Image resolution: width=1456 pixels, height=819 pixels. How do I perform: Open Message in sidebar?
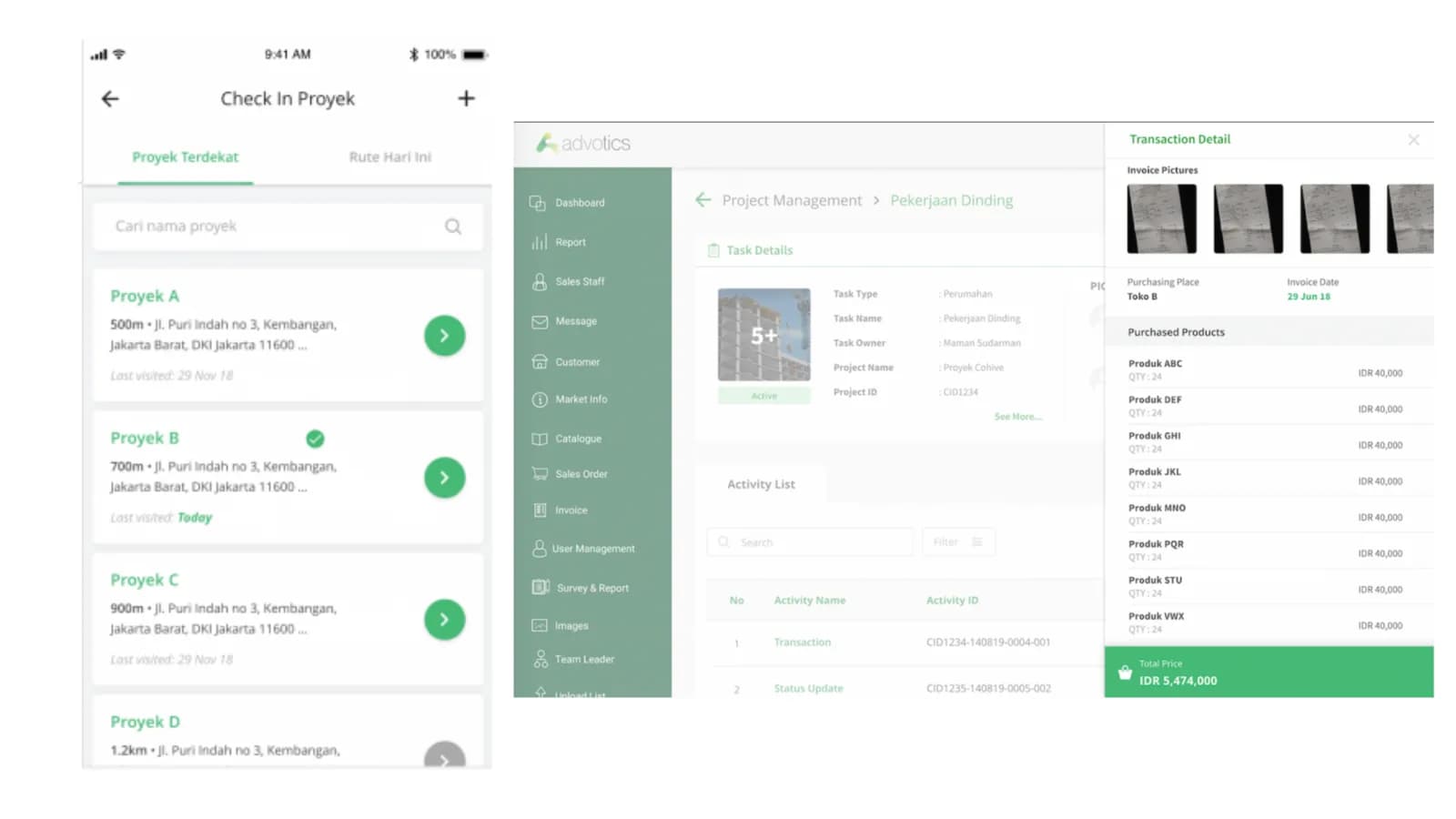(564, 321)
